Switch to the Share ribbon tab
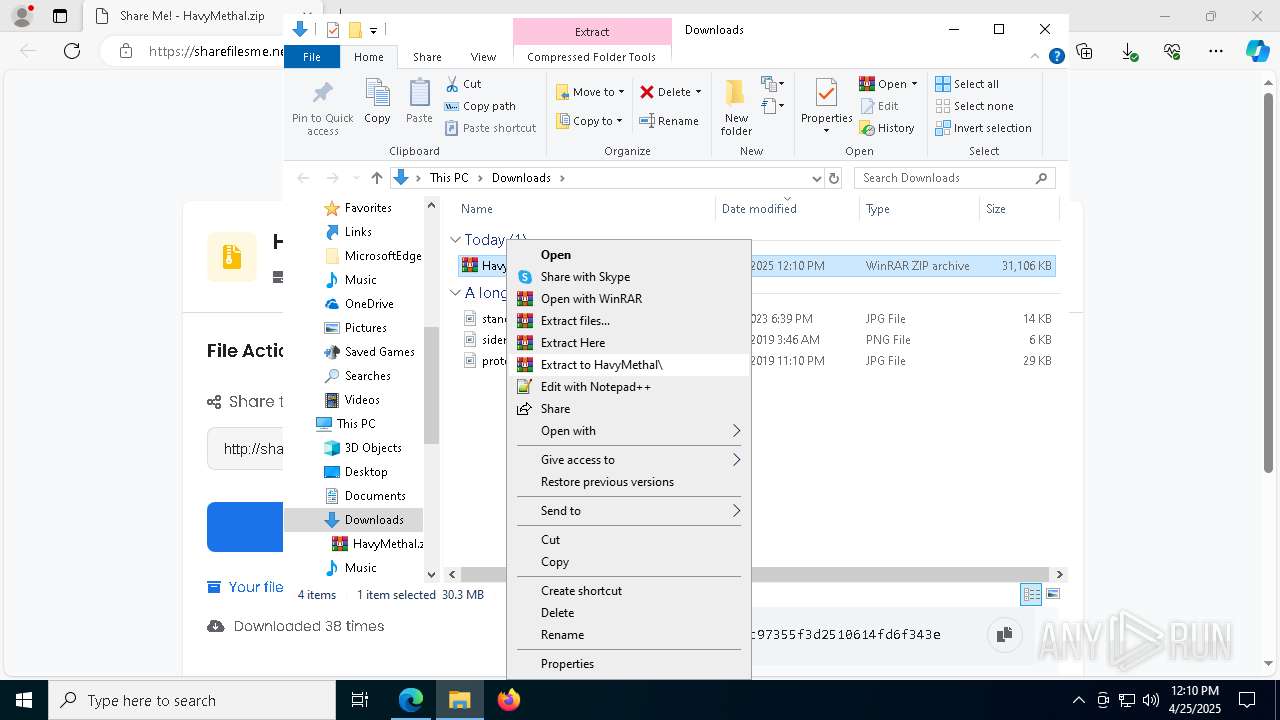This screenshot has height=720, width=1280. pyautogui.click(x=427, y=57)
